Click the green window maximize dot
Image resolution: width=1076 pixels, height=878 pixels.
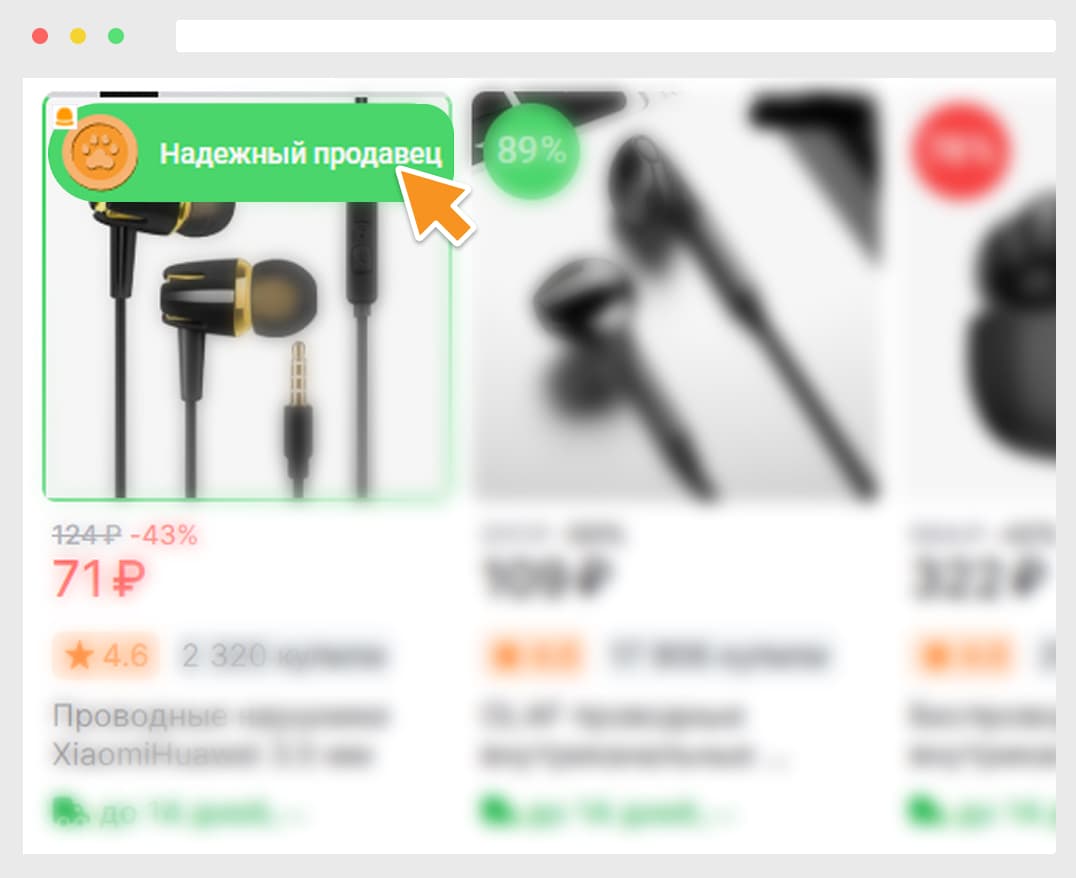tap(116, 36)
